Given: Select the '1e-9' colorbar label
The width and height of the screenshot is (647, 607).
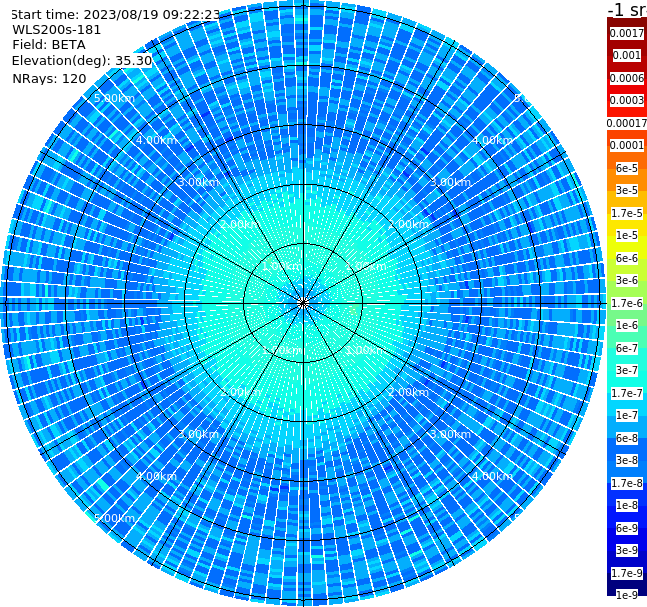Looking at the screenshot, I should (627, 595).
